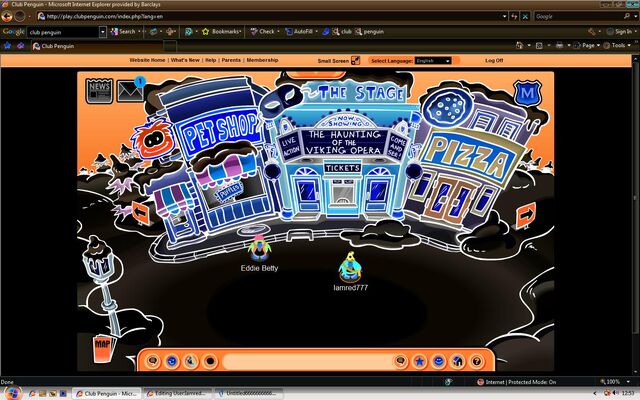Click the taskbar clock showing 12:53
Image resolution: width=640 pixels, height=400 pixels.
coord(628,393)
